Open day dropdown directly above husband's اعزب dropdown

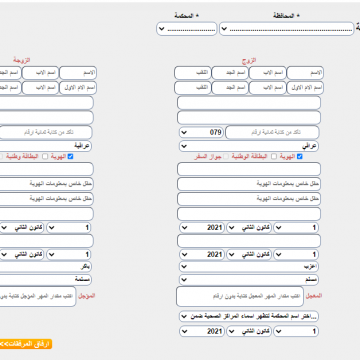tap(296, 254)
